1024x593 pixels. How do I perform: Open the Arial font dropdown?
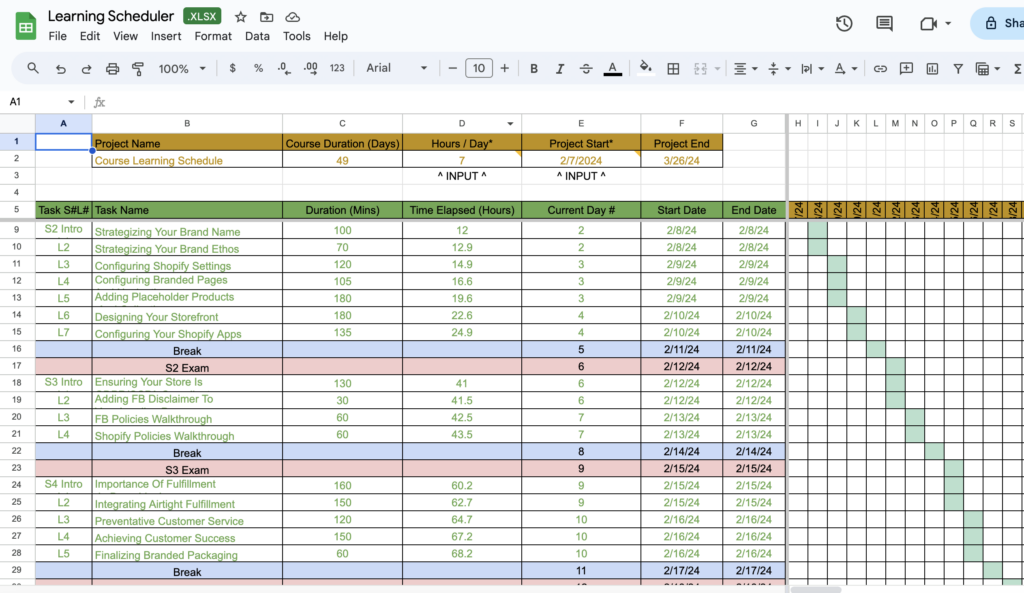tap(396, 68)
